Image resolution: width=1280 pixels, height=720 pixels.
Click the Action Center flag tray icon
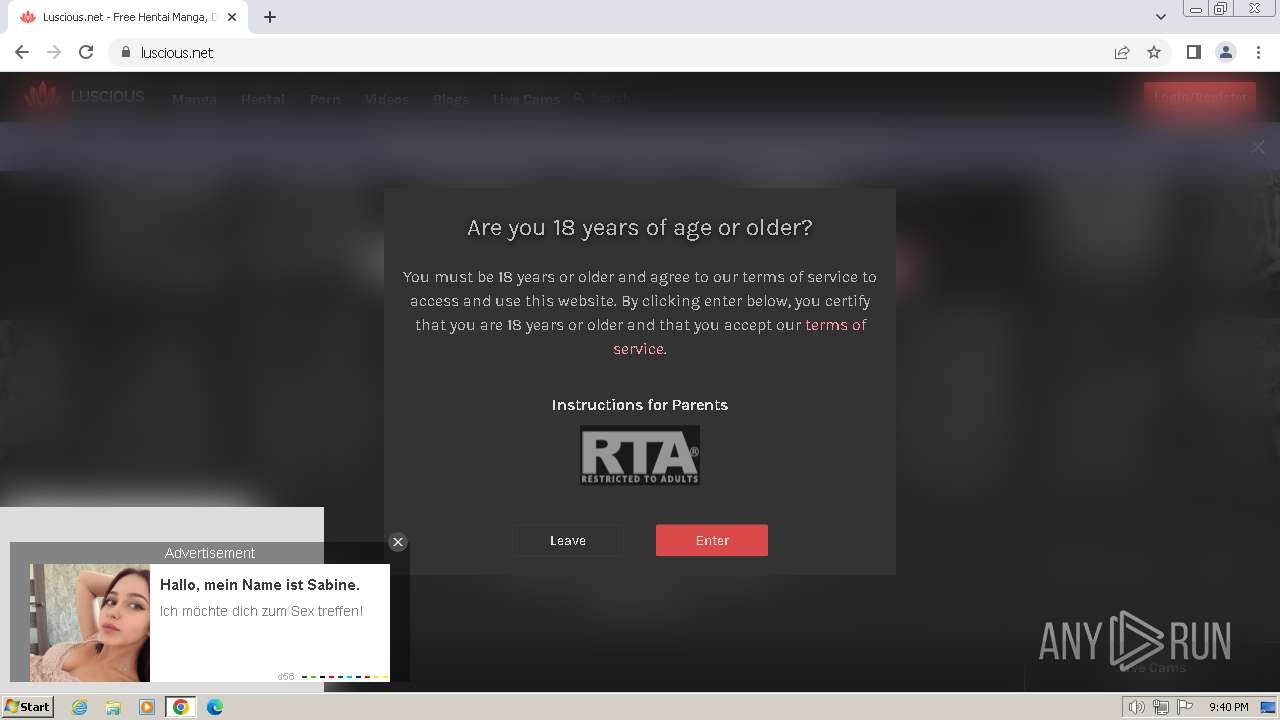pyautogui.click(x=1185, y=707)
